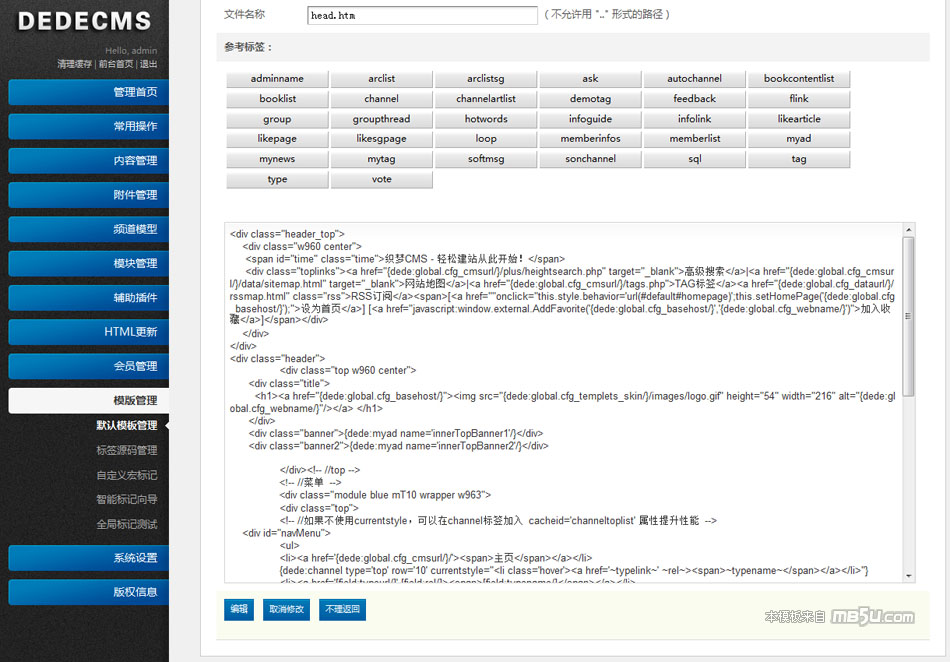The width and height of the screenshot is (950, 662).
Task: Click the sql reference tag button
Action: pos(694,159)
